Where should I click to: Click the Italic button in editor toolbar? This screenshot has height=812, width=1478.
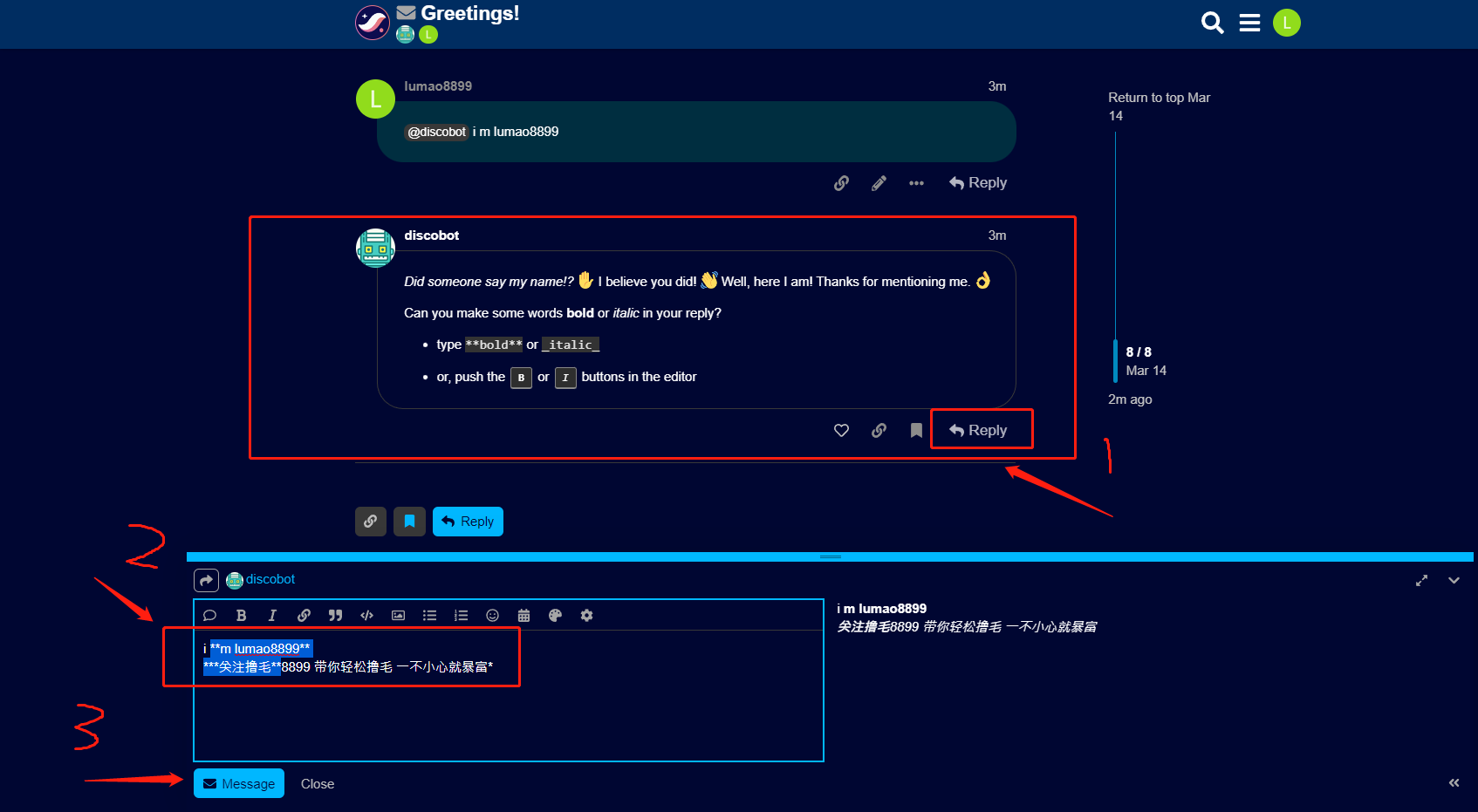tap(272, 615)
